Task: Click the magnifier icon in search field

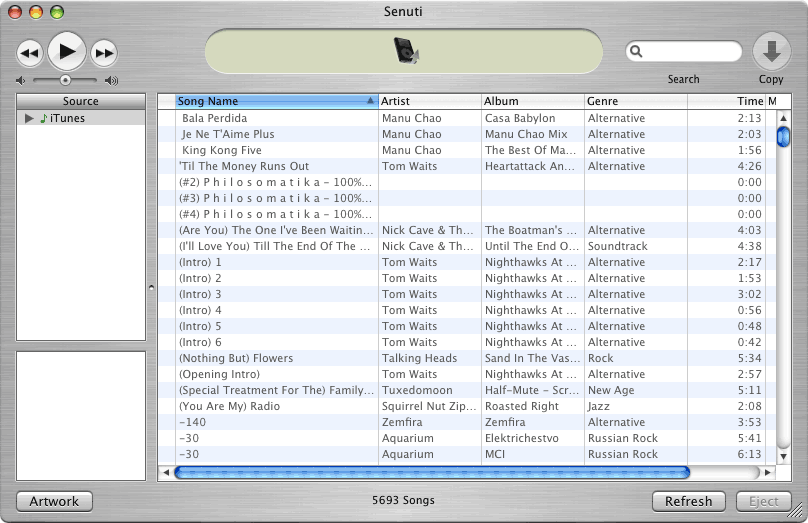Action: click(x=636, y=52)
